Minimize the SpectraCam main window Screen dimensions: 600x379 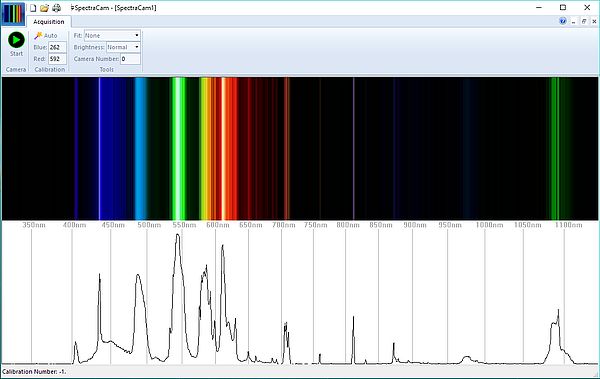pos(539,8)
